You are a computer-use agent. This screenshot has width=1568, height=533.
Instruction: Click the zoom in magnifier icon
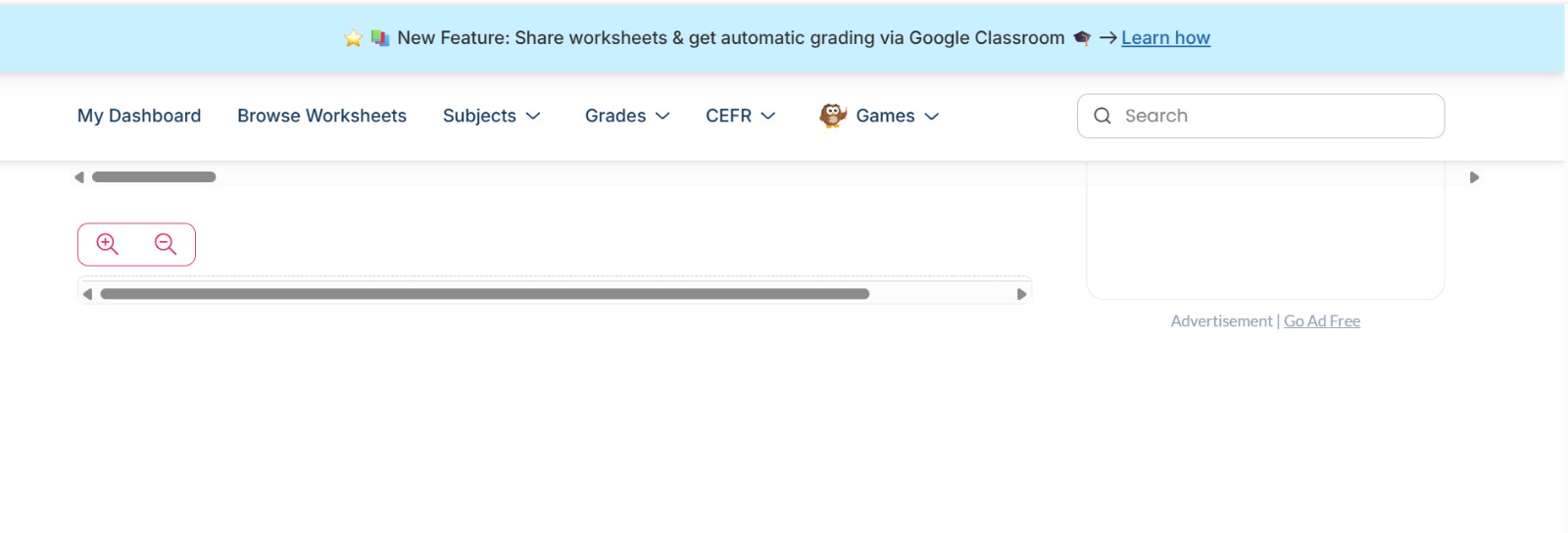coord(108,244)
